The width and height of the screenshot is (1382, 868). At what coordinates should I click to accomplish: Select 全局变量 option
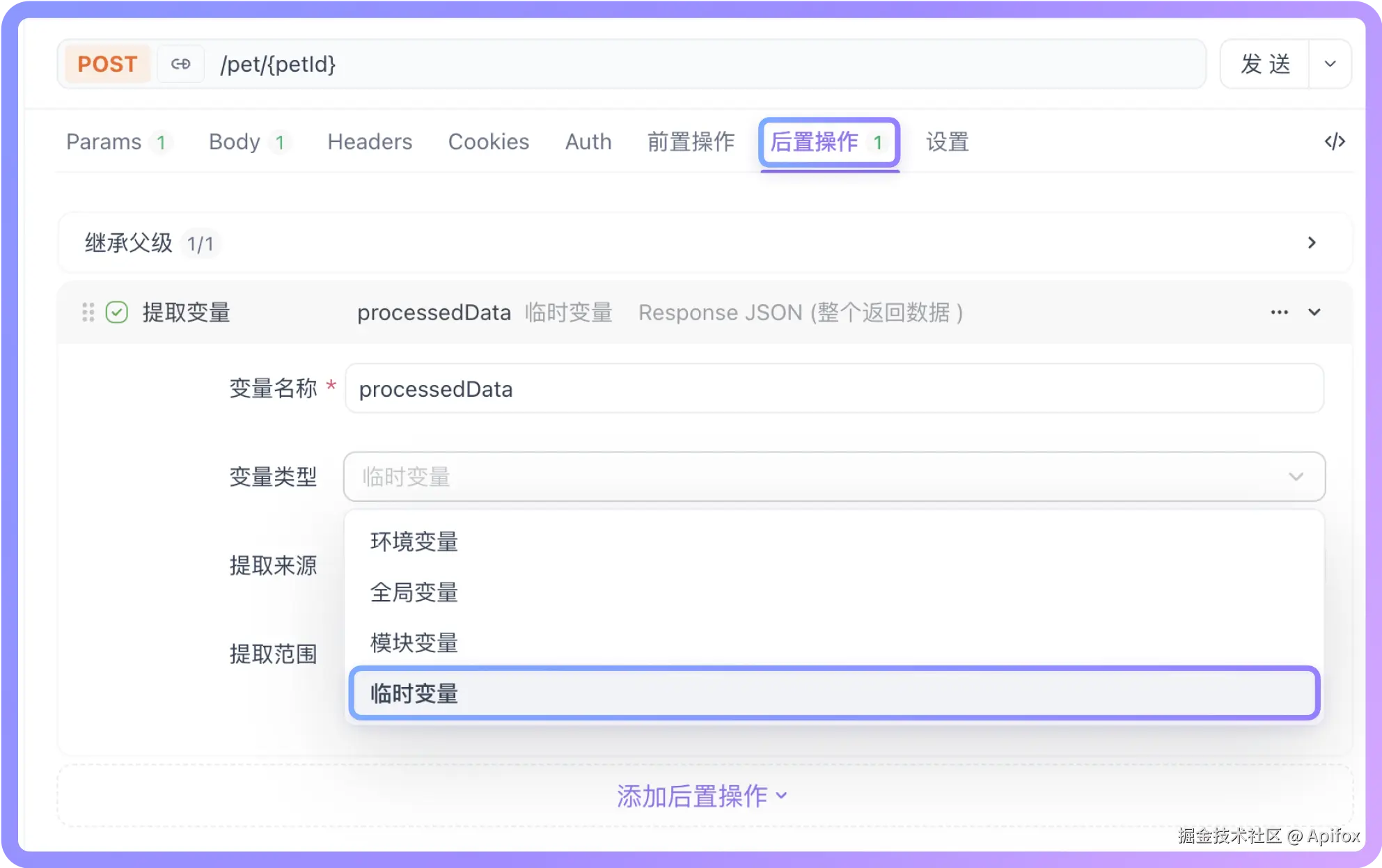414,592
